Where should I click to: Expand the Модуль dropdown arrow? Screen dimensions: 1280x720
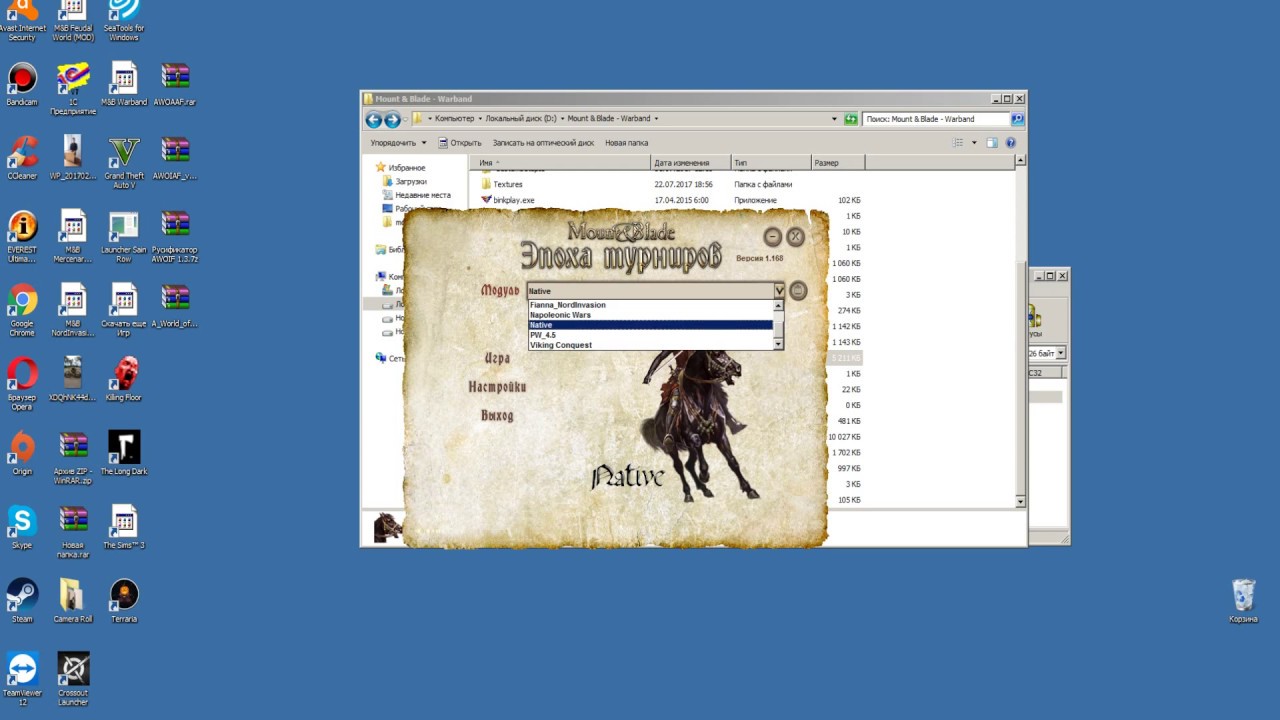pyautogui.click(x=779, y=291)
